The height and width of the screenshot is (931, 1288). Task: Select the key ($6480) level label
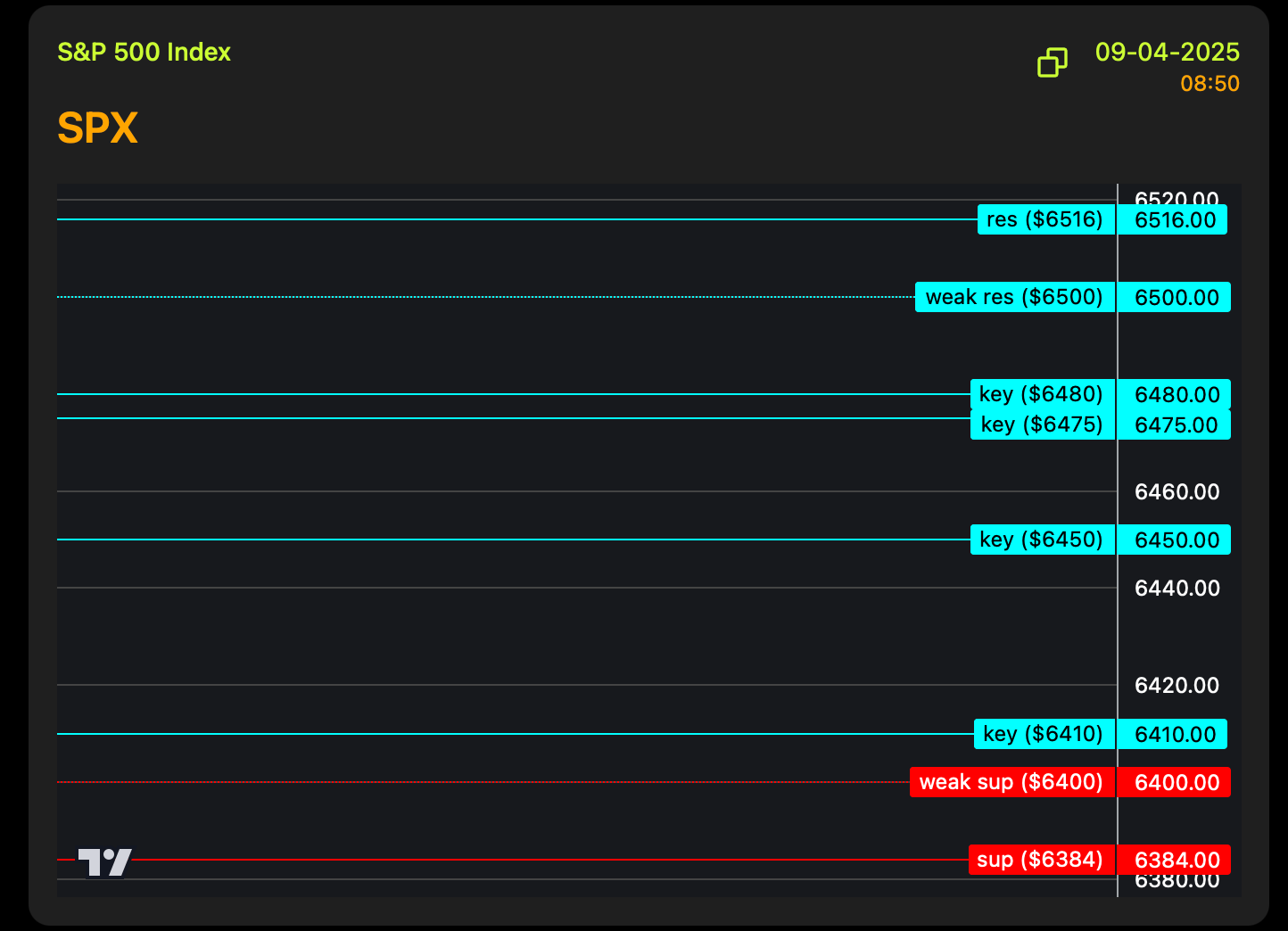pos(1042,394)
